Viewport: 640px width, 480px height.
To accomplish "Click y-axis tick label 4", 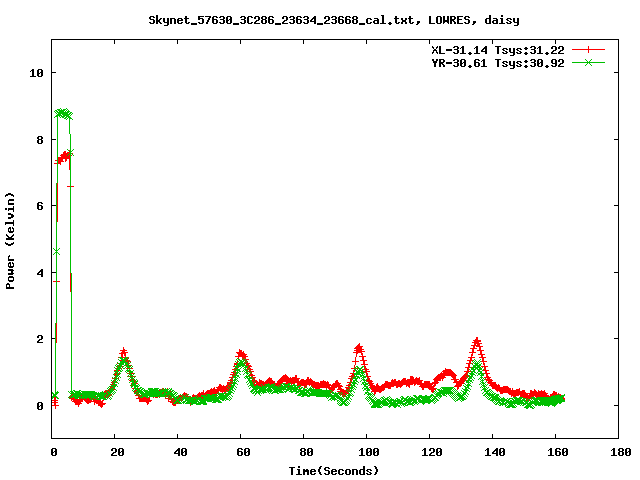I will [40, 273].
